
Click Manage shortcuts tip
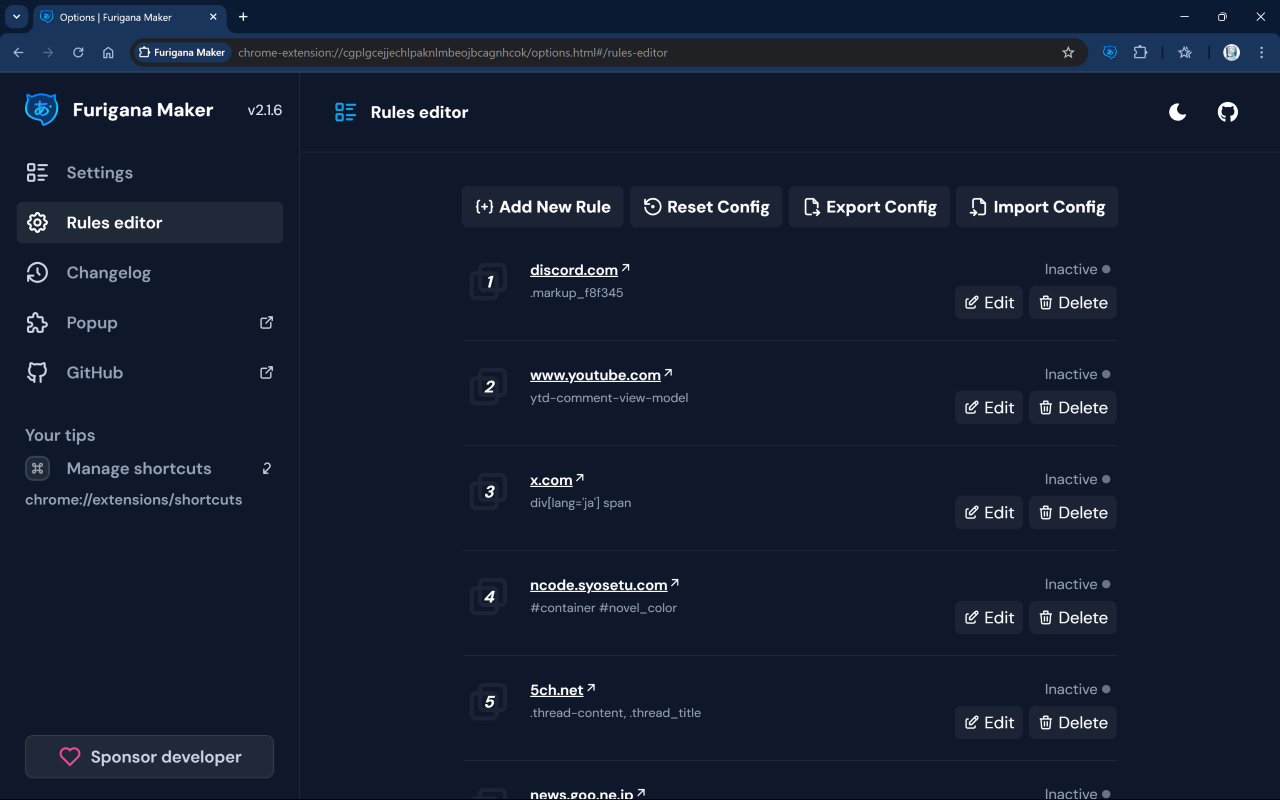[x=150, y=468]
